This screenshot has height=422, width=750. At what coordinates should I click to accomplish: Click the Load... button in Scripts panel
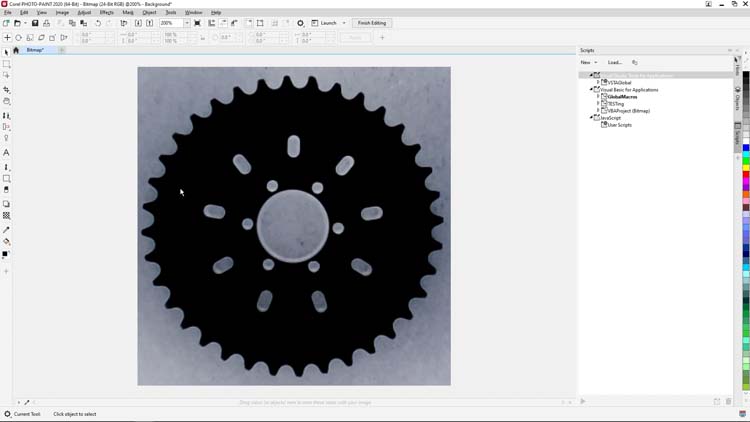coord(615,62)
